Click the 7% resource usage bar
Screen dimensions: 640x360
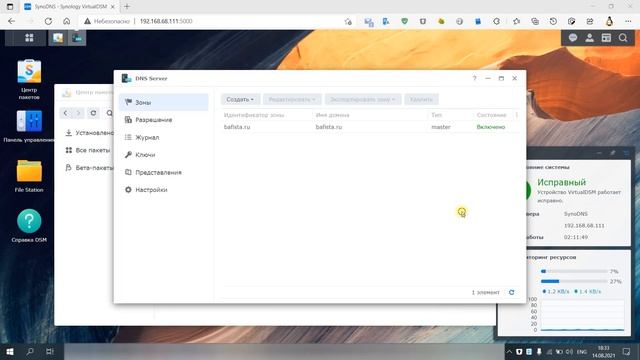pos(574,271)
